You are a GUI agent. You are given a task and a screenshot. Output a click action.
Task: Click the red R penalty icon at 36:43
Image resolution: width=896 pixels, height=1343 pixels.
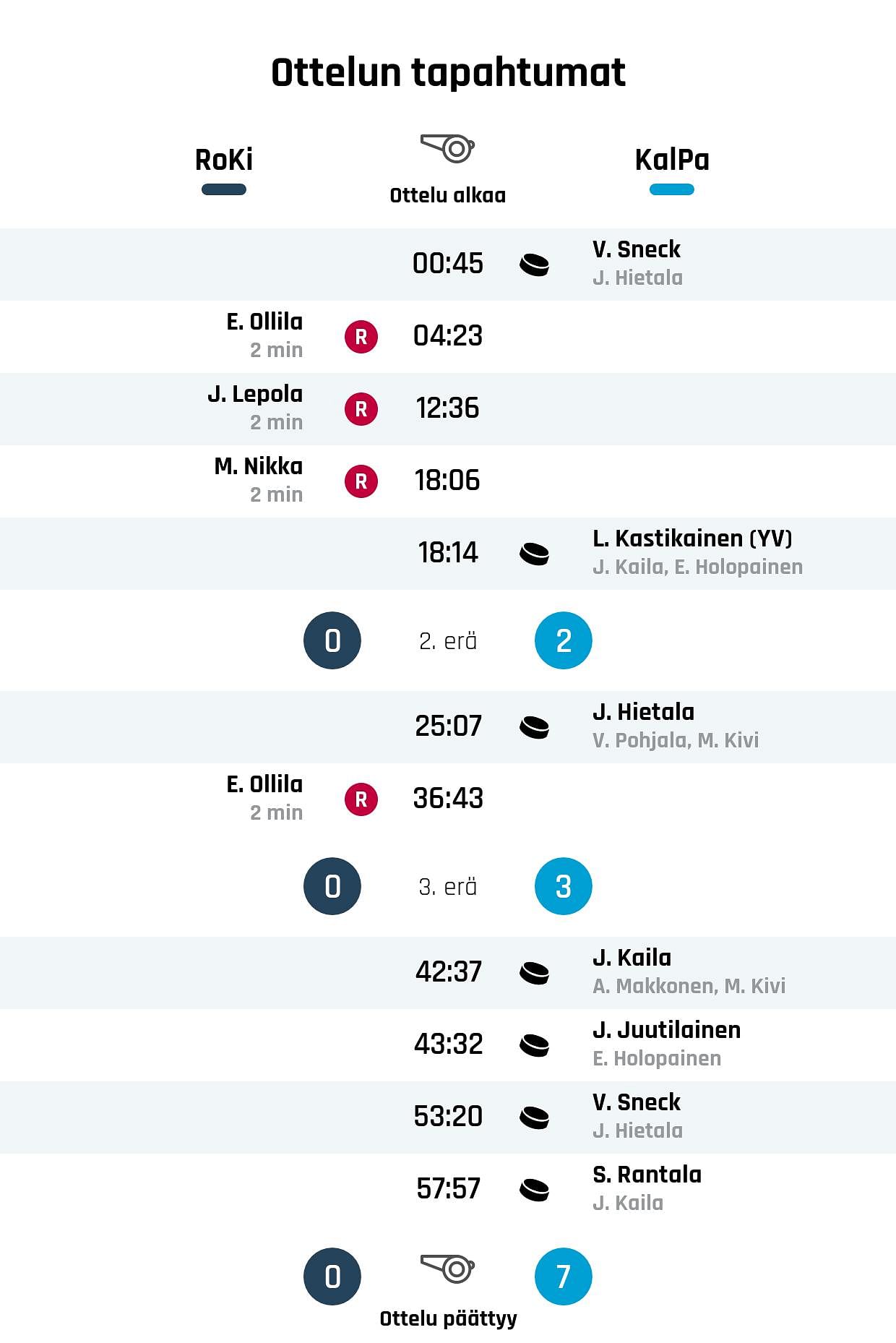pos(361,799)
